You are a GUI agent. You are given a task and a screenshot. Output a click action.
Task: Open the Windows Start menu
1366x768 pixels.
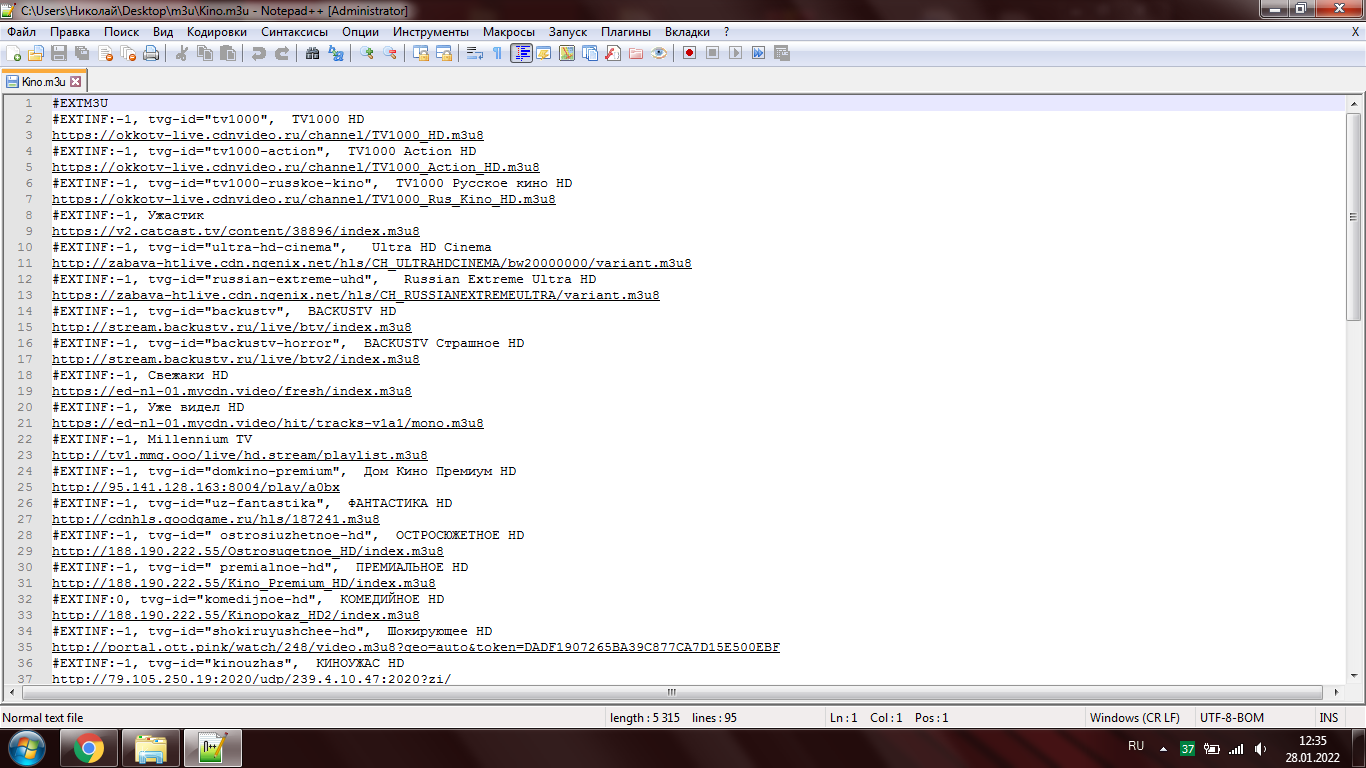pos(27,747)
